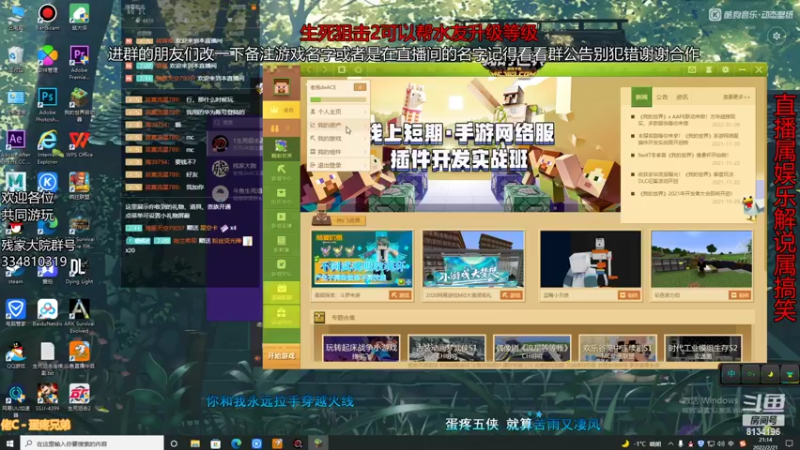The height and width of the screenshot is (450, 800).
Task: Go forward with the launcher forward arrow
Action: pos(325,70)
